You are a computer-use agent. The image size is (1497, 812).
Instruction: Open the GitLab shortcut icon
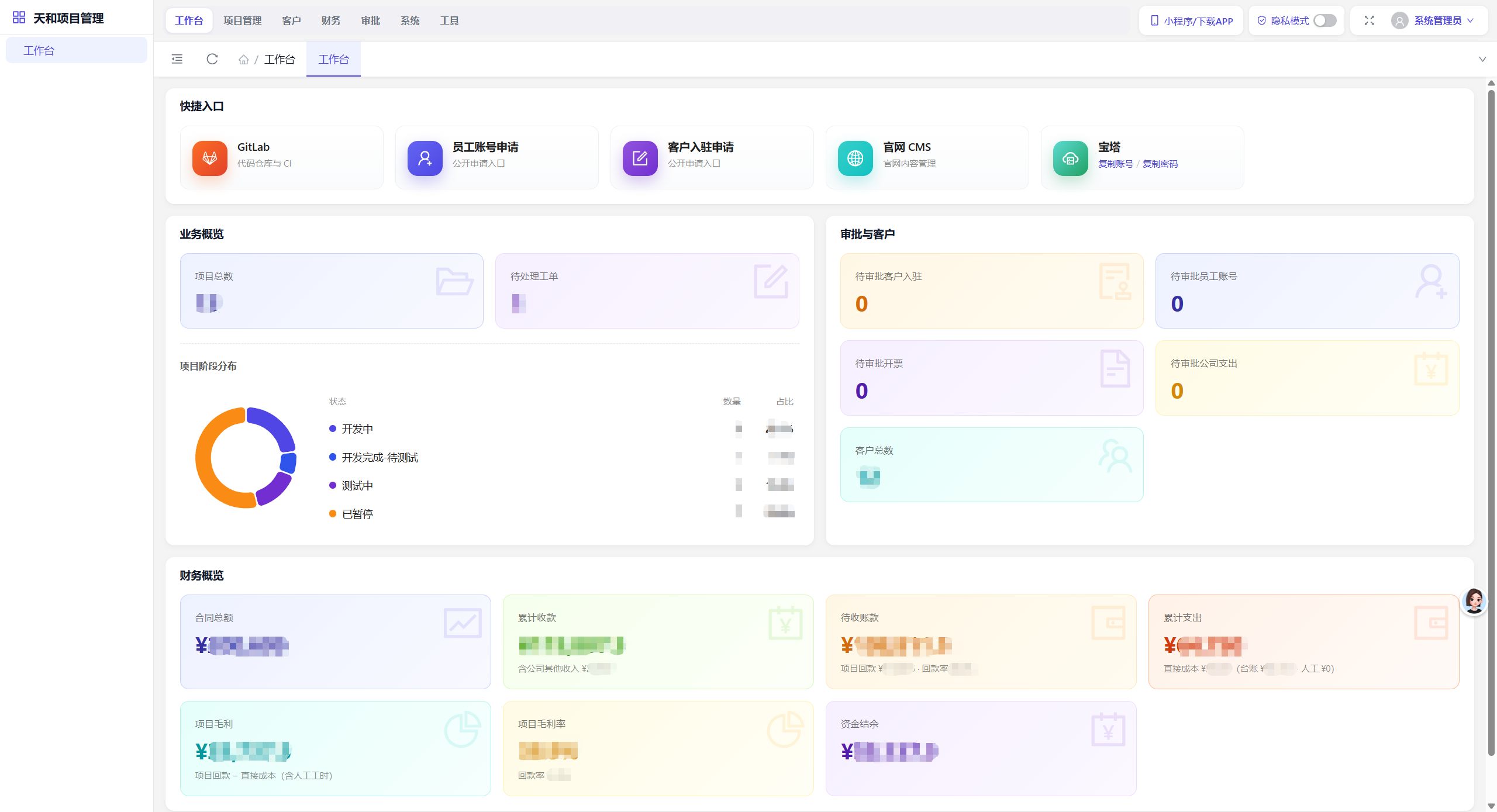210,158
